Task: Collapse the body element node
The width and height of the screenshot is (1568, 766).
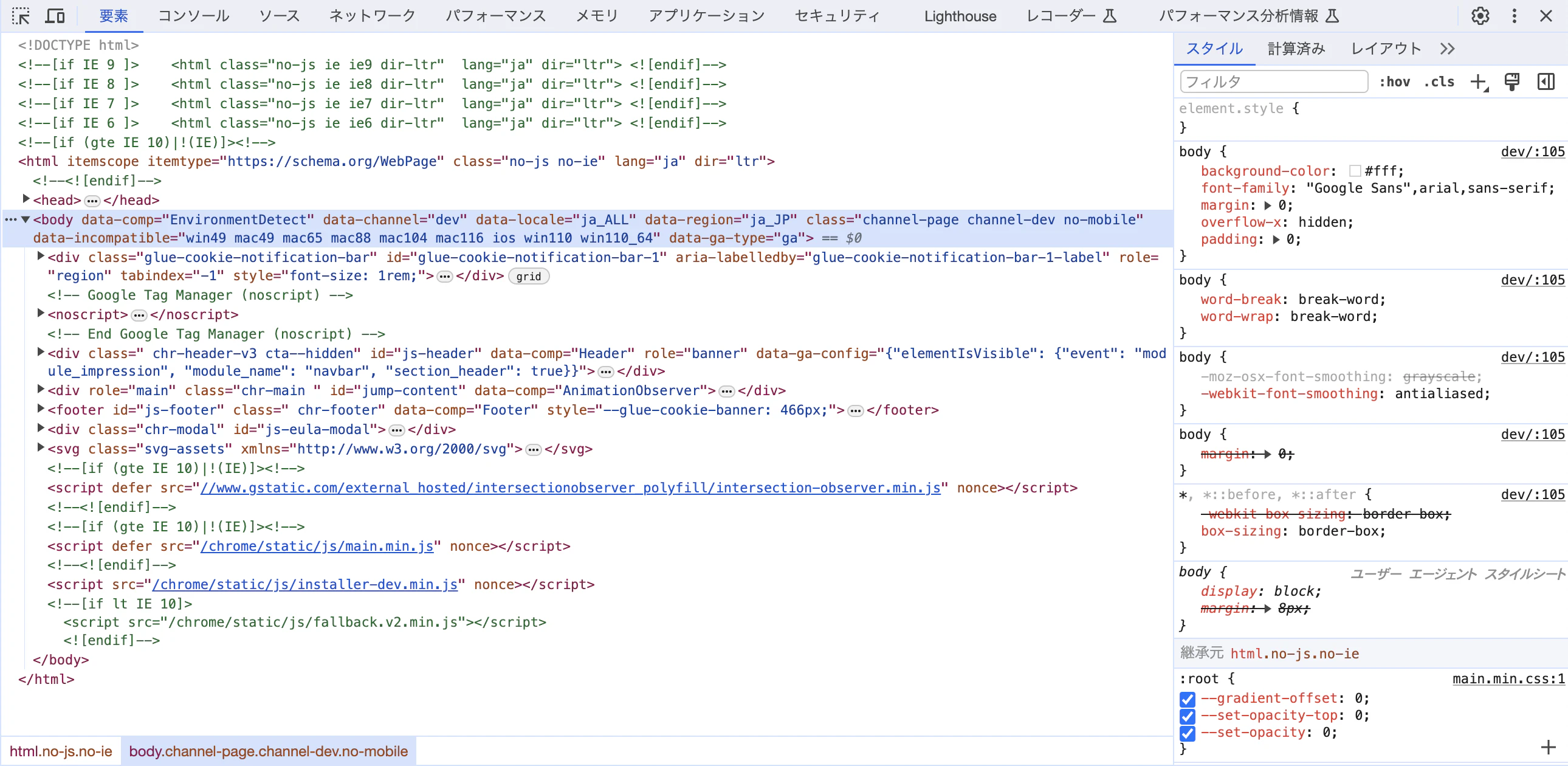Action: pyautogui.click(x=26, y=220)
